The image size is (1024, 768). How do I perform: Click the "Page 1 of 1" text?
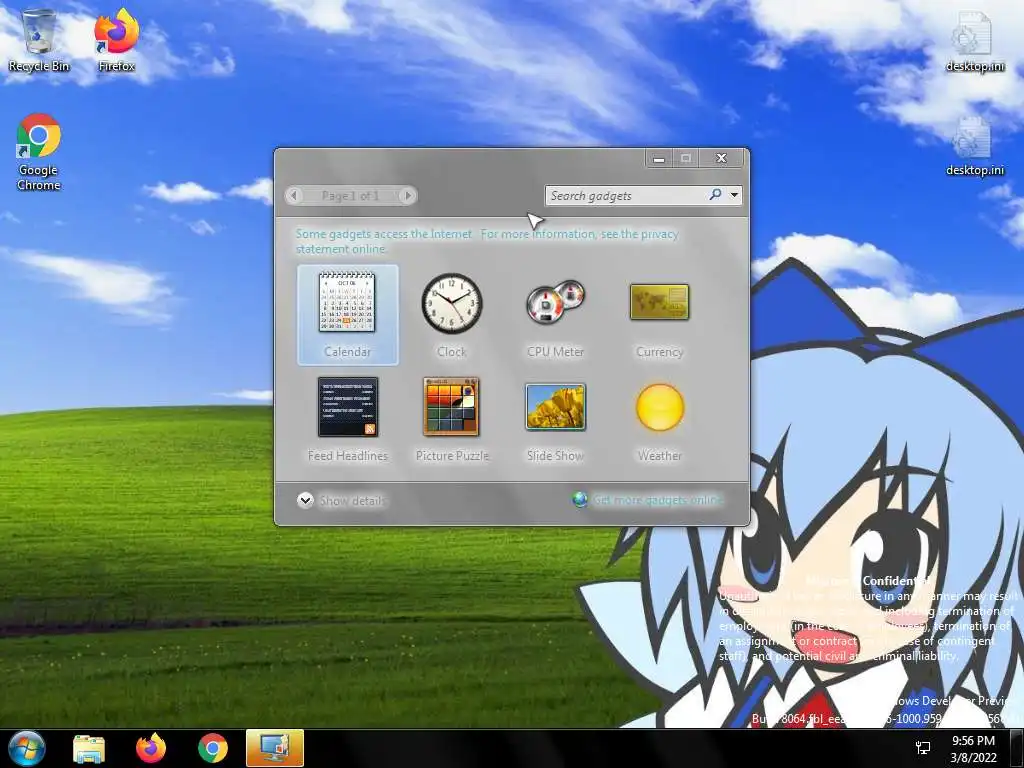pyautogui.click(x=350, y=195)
